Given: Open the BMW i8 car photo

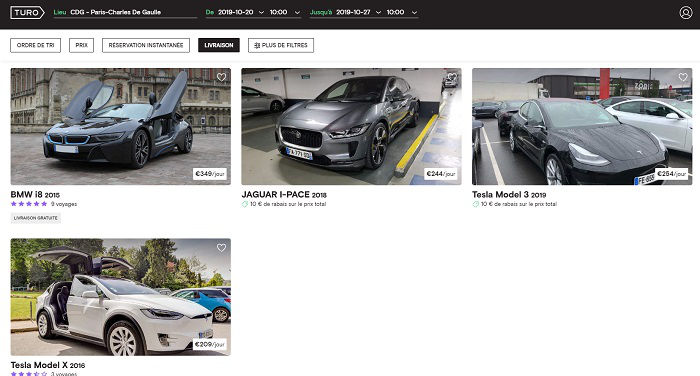Looking at the screenshot, I should [x=121, y=126].
